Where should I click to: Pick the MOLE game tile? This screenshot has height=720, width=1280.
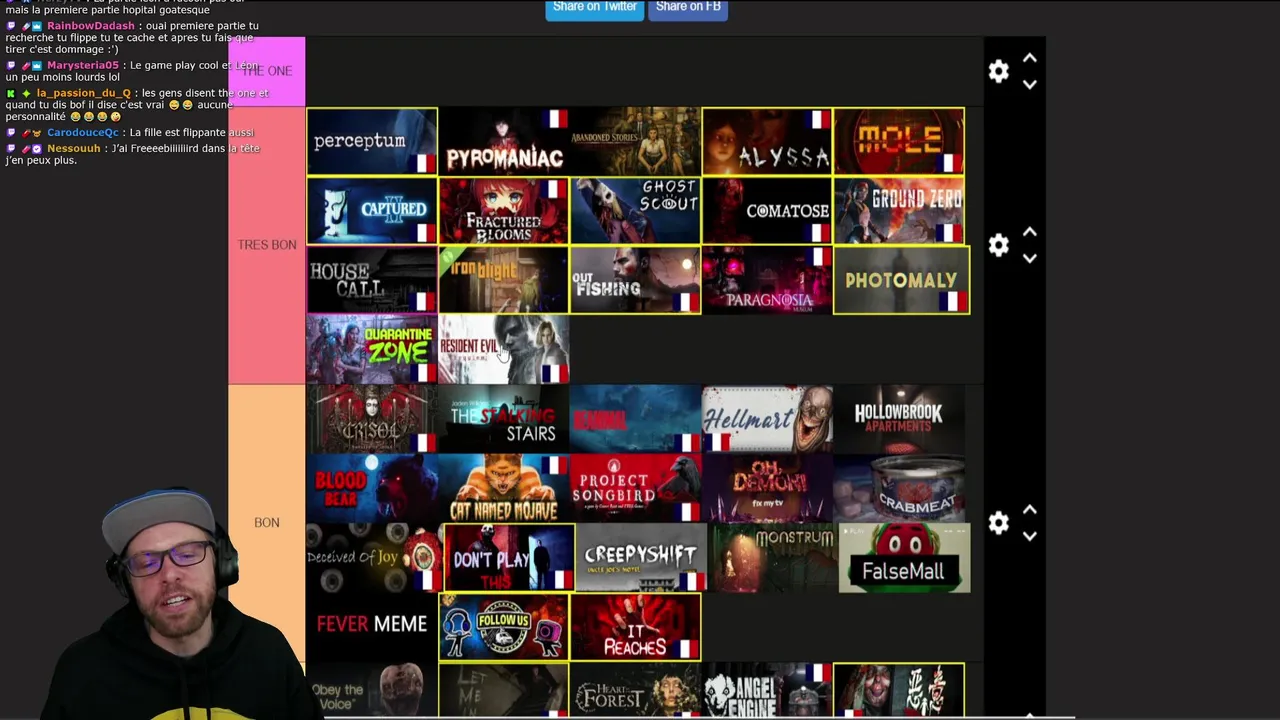[899, 141]
